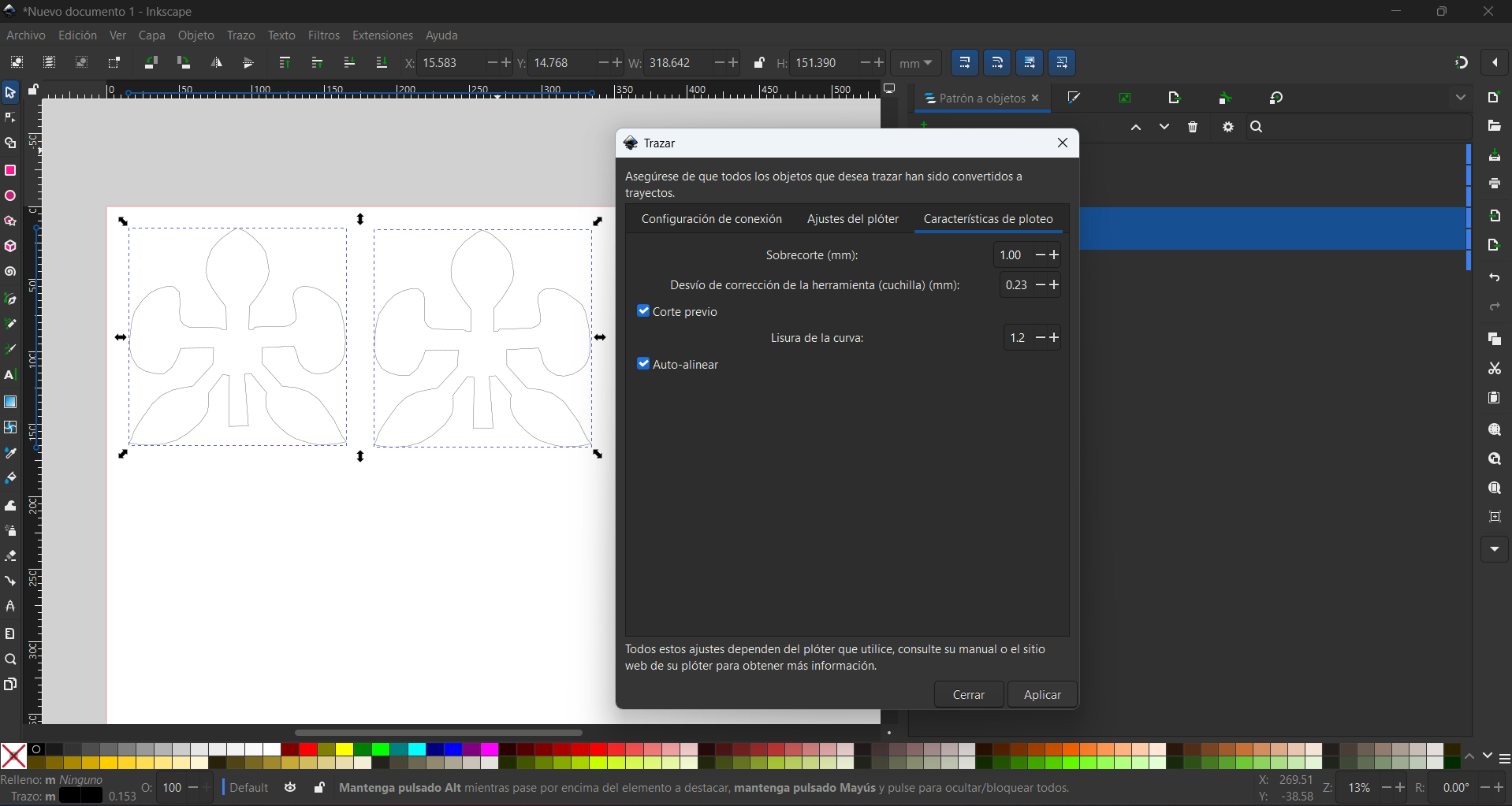Expand more commands arrow in right bar
This screenshot has width=1512, height=806.
click(1494, 549)
